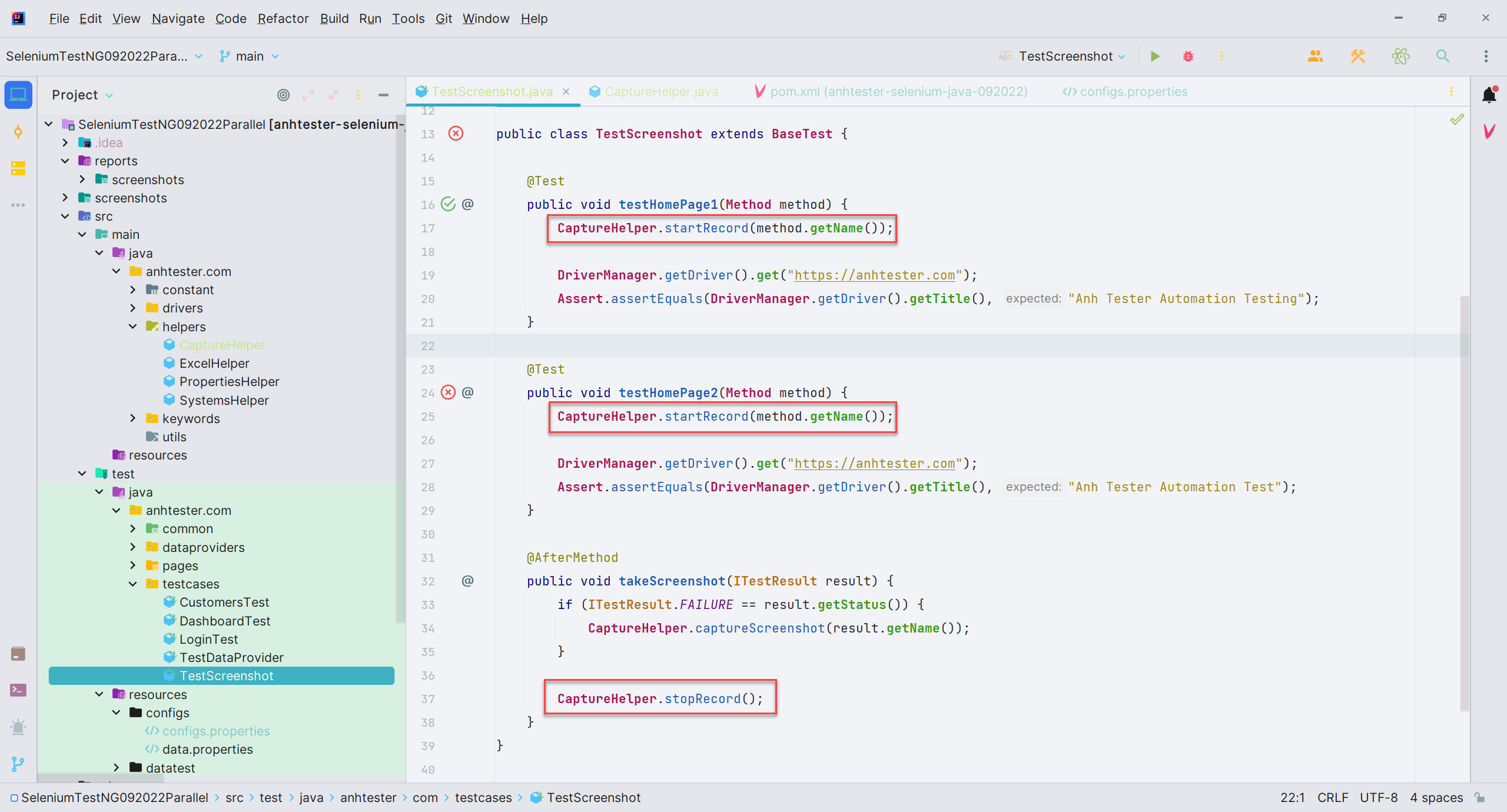Open the Terminal tool window icon
The height and width of the screenshot is (812, 1507).
tap(18, 690)
